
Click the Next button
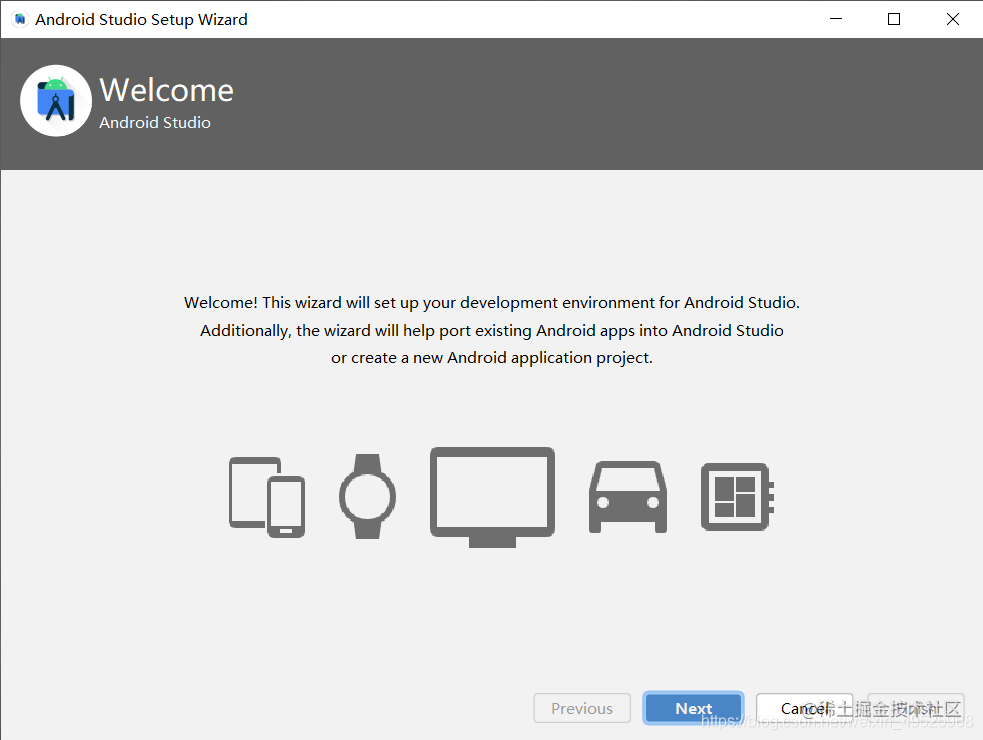point(693,708)
